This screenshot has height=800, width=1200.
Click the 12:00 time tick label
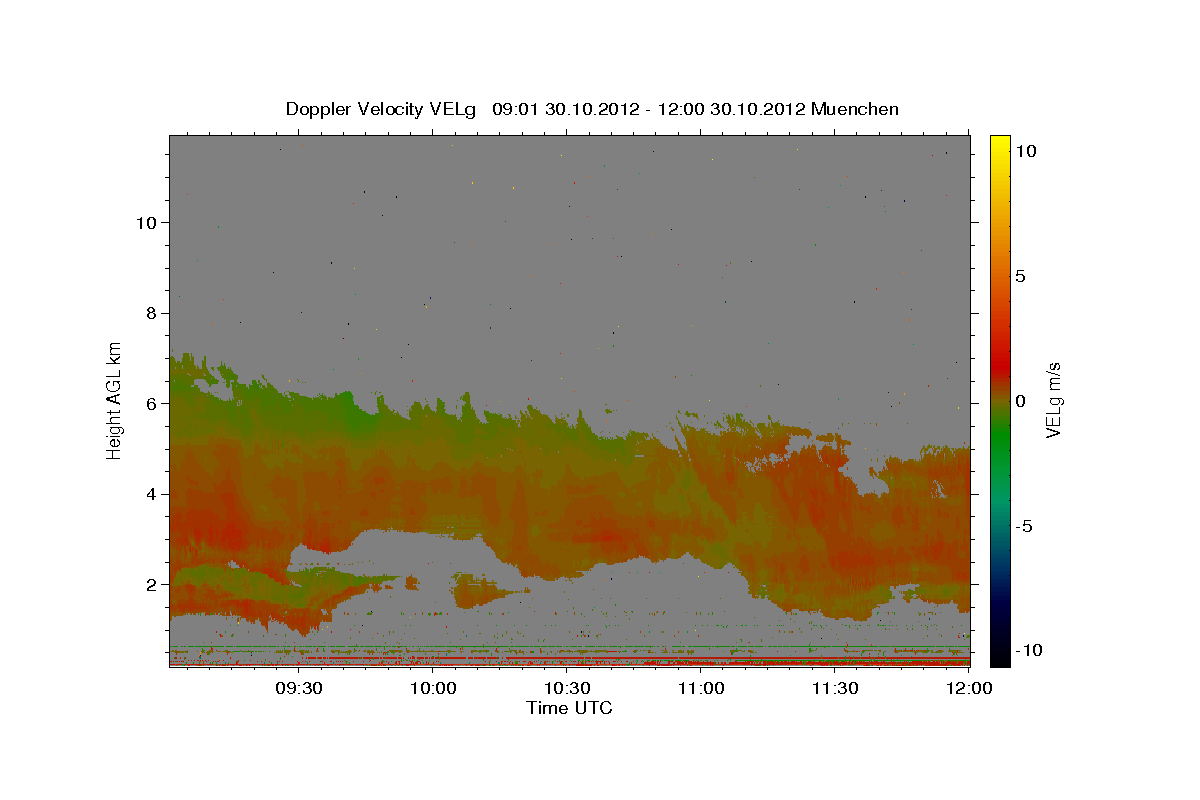click(970, 688)
